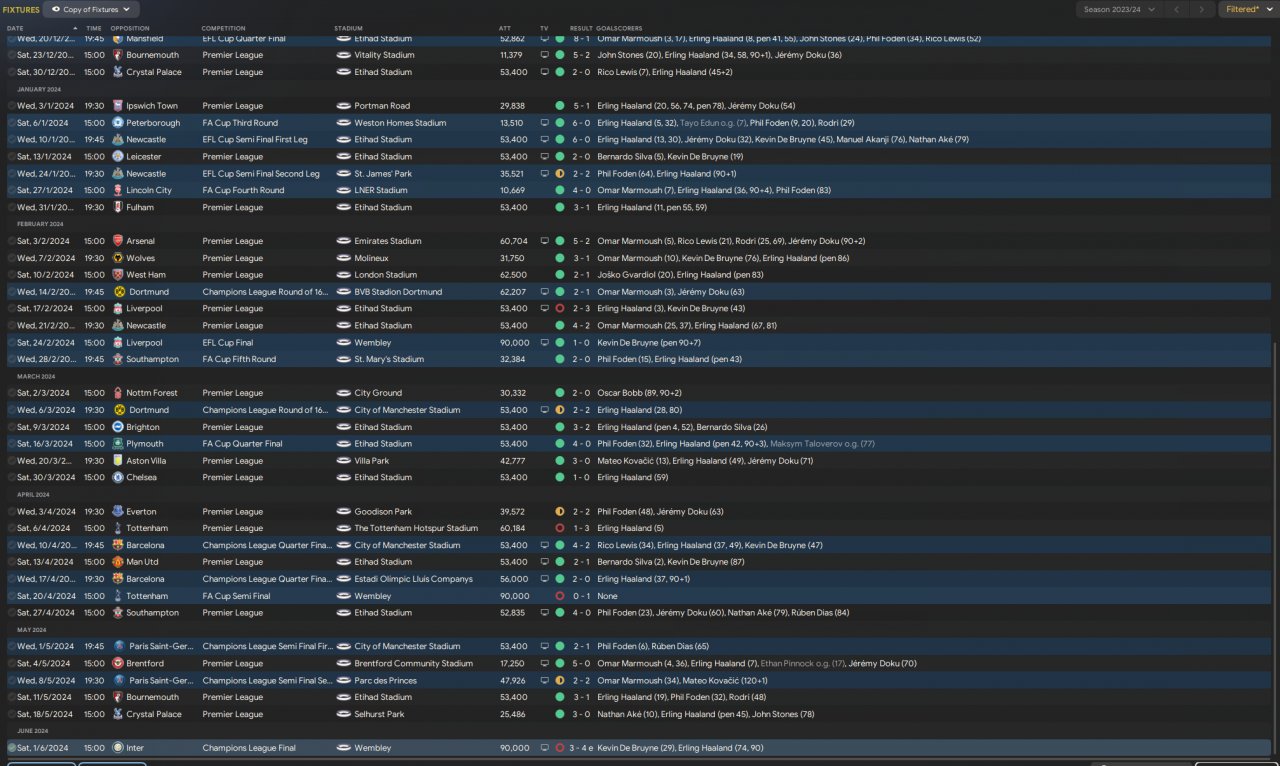Click the TV icon on the Inter row
The width and height of the screenshot is (1280, 766).
[544, 748]
